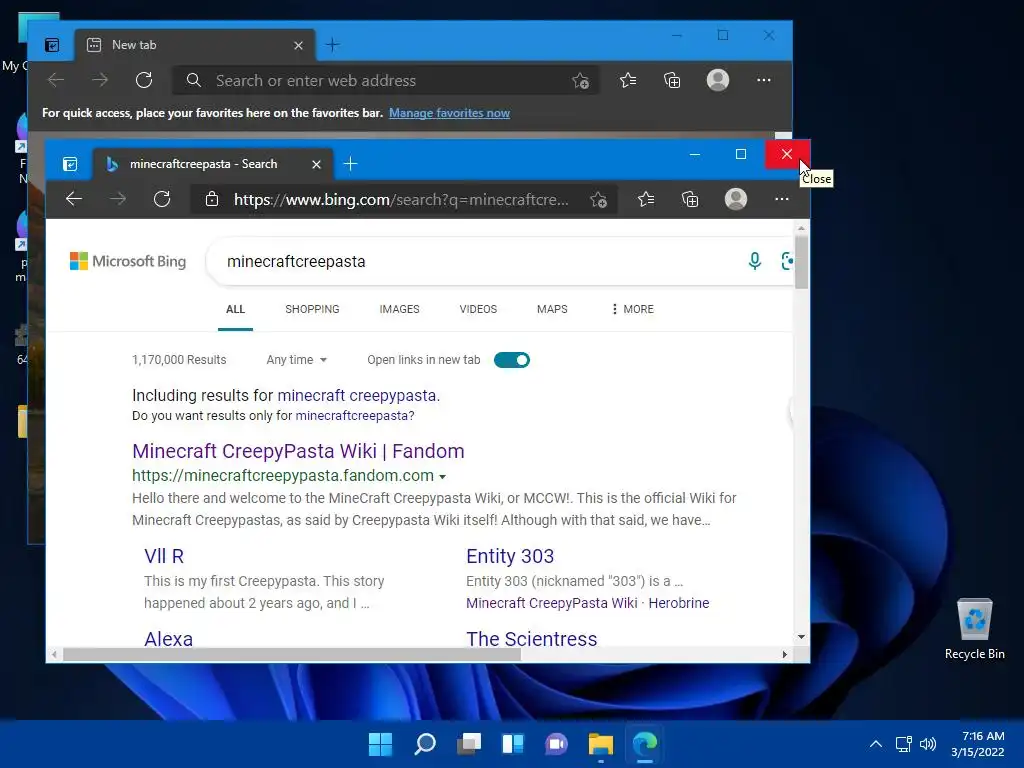Click Microsoft Bing logo
The image size is (1024, 768).
coord(128,261)
